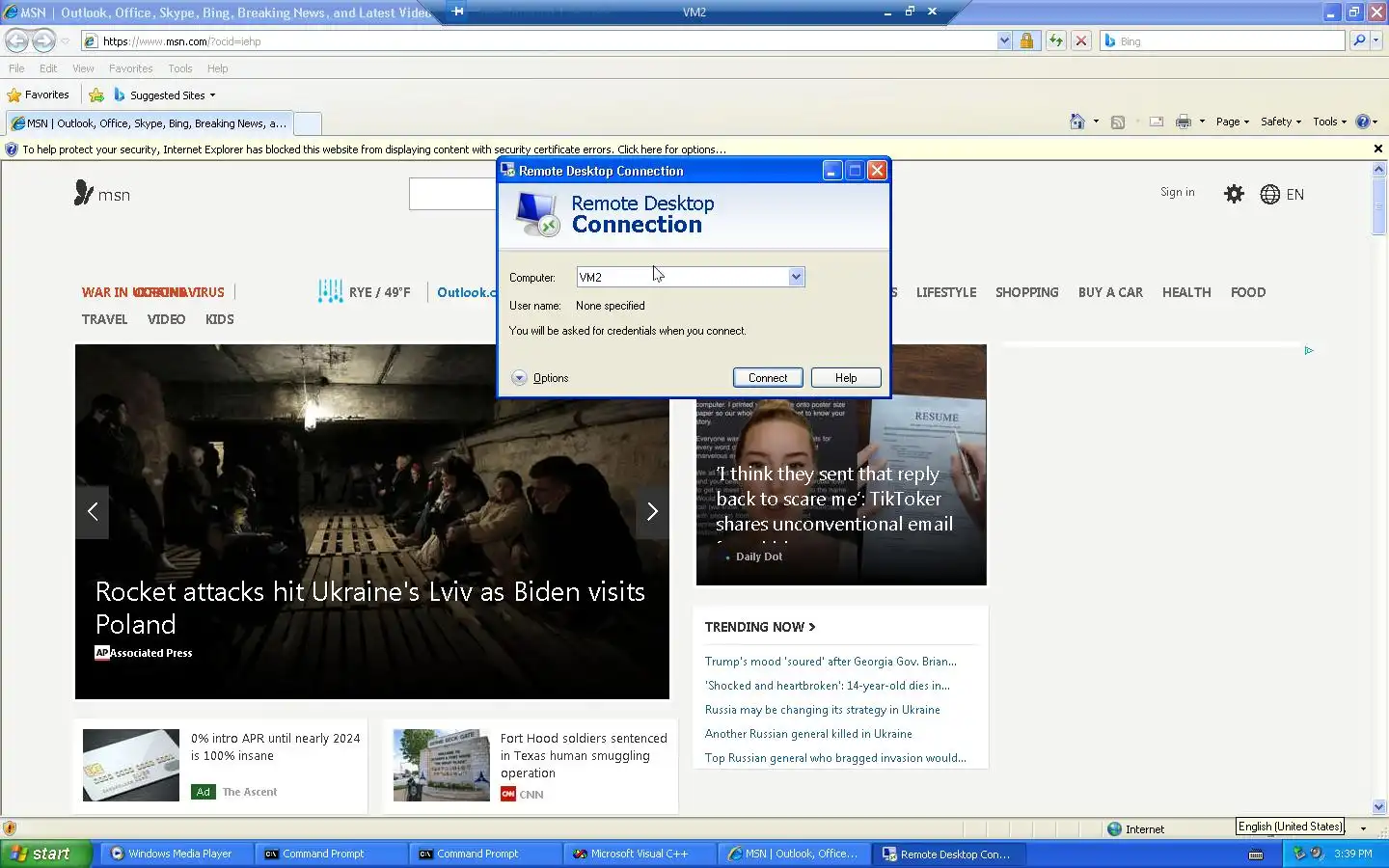Click the Connect button
The height and width of the screenshot is (868, 1389).
[x=768, y=378]
